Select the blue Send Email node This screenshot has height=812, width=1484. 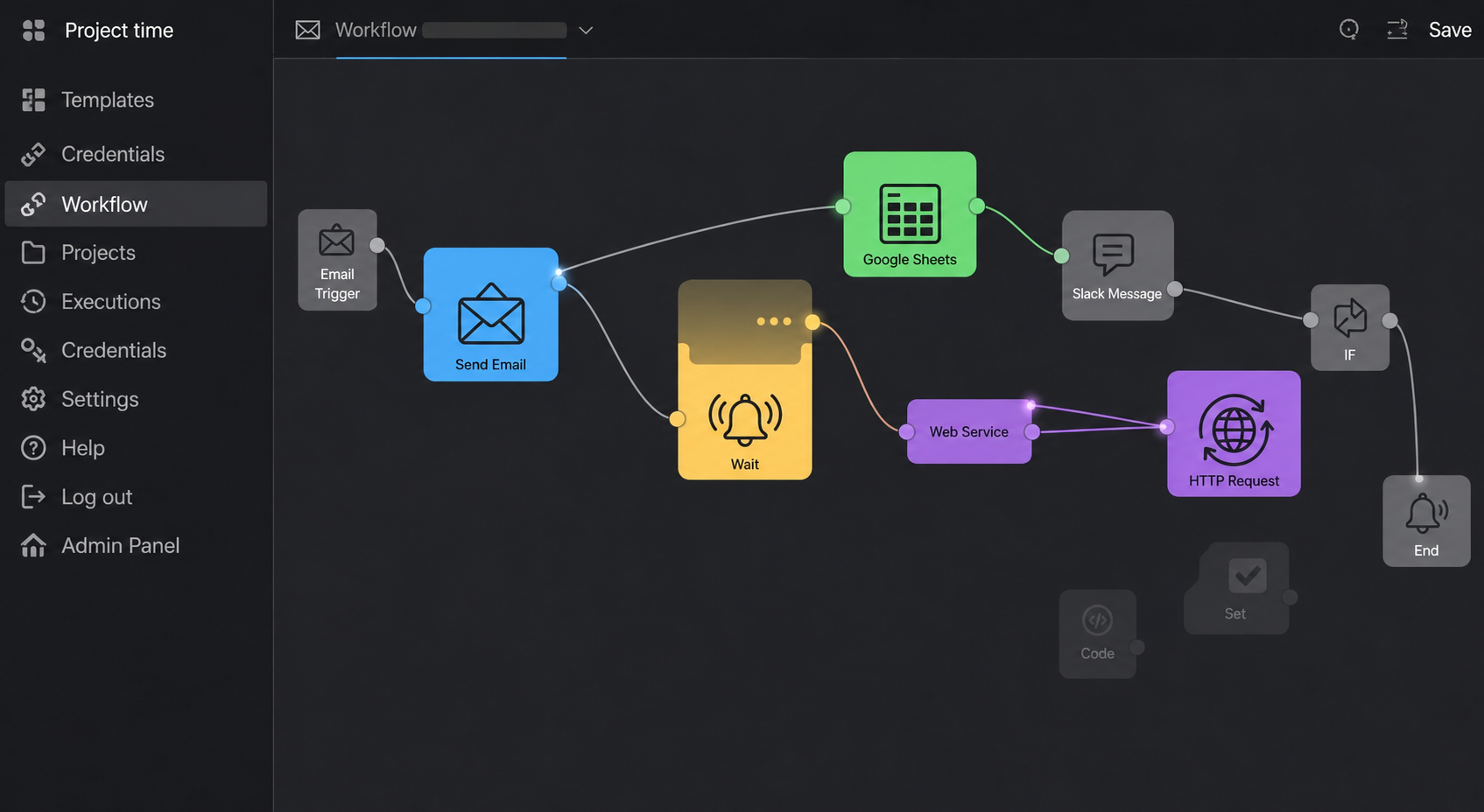coord(490,314)
